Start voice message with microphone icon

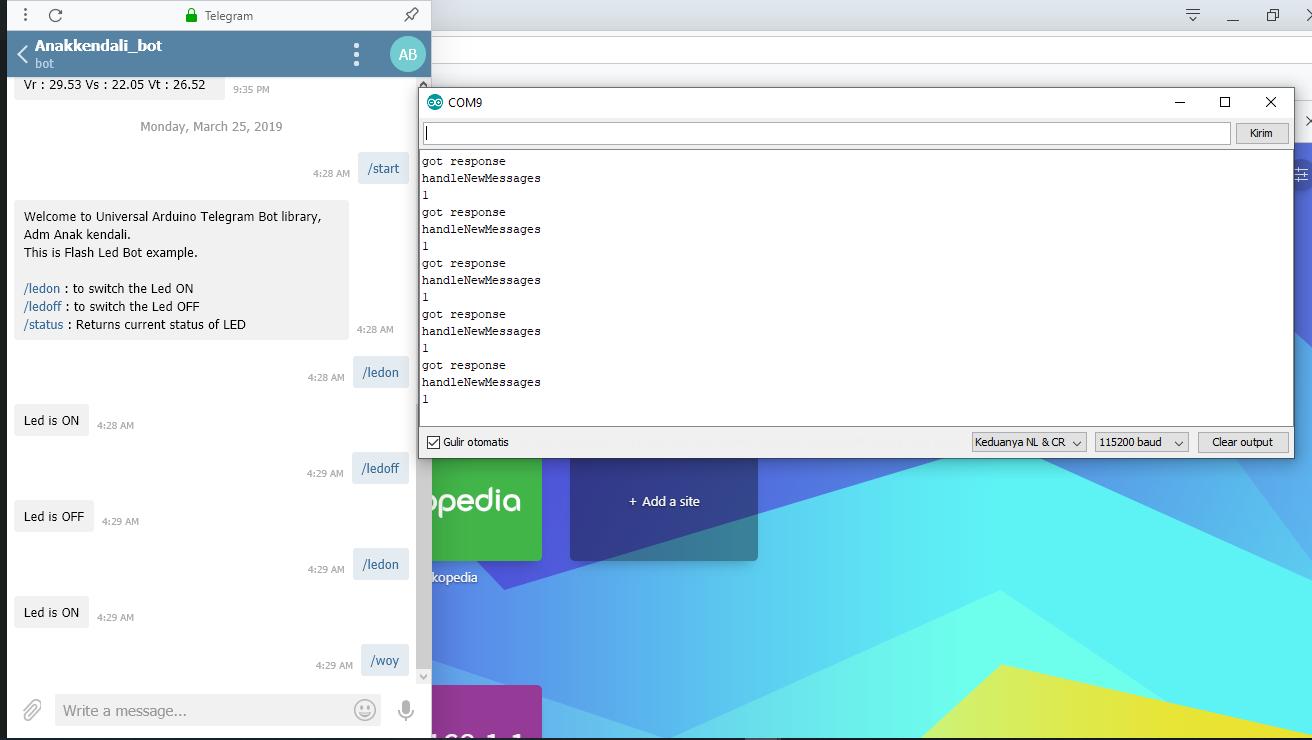405,710
